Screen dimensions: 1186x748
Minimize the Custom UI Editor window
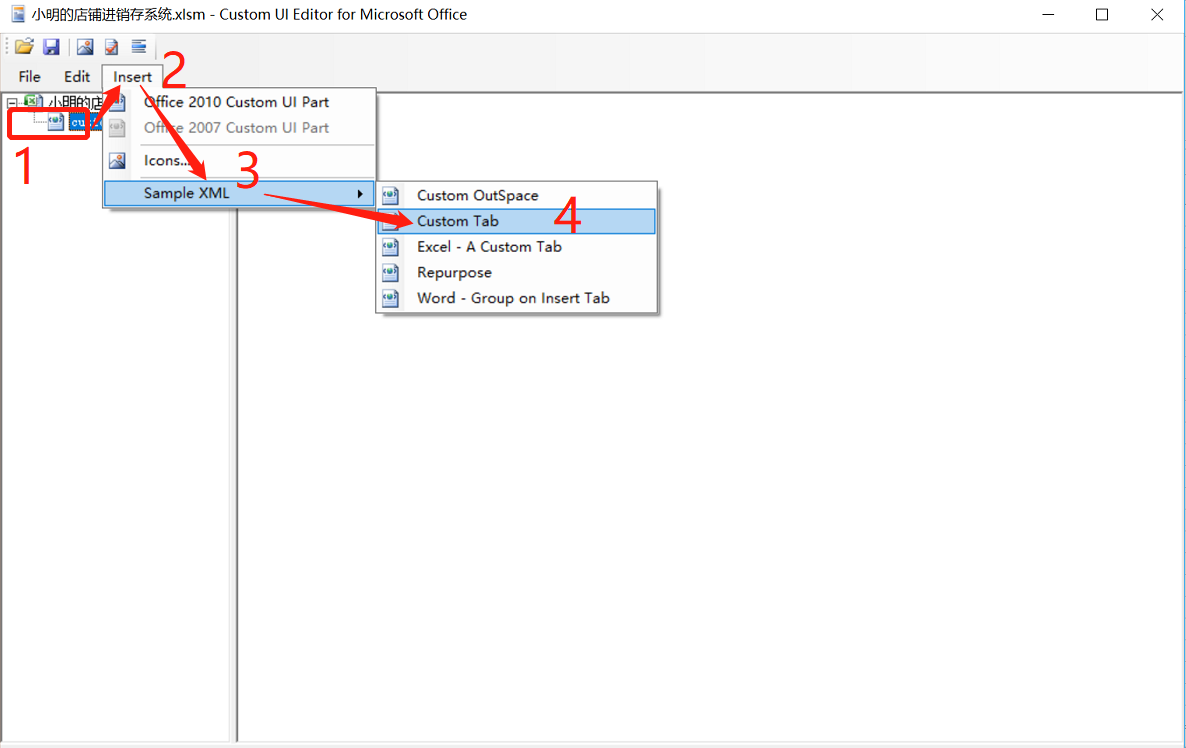coord(1048,14)
